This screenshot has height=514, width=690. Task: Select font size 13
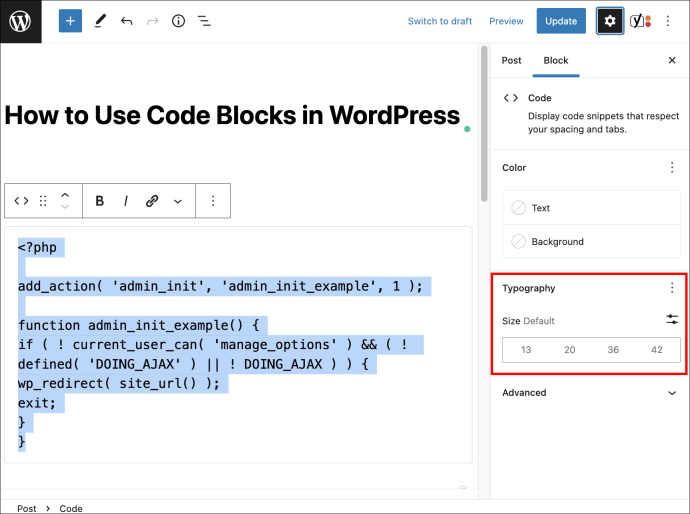click(x=526, y=350)
